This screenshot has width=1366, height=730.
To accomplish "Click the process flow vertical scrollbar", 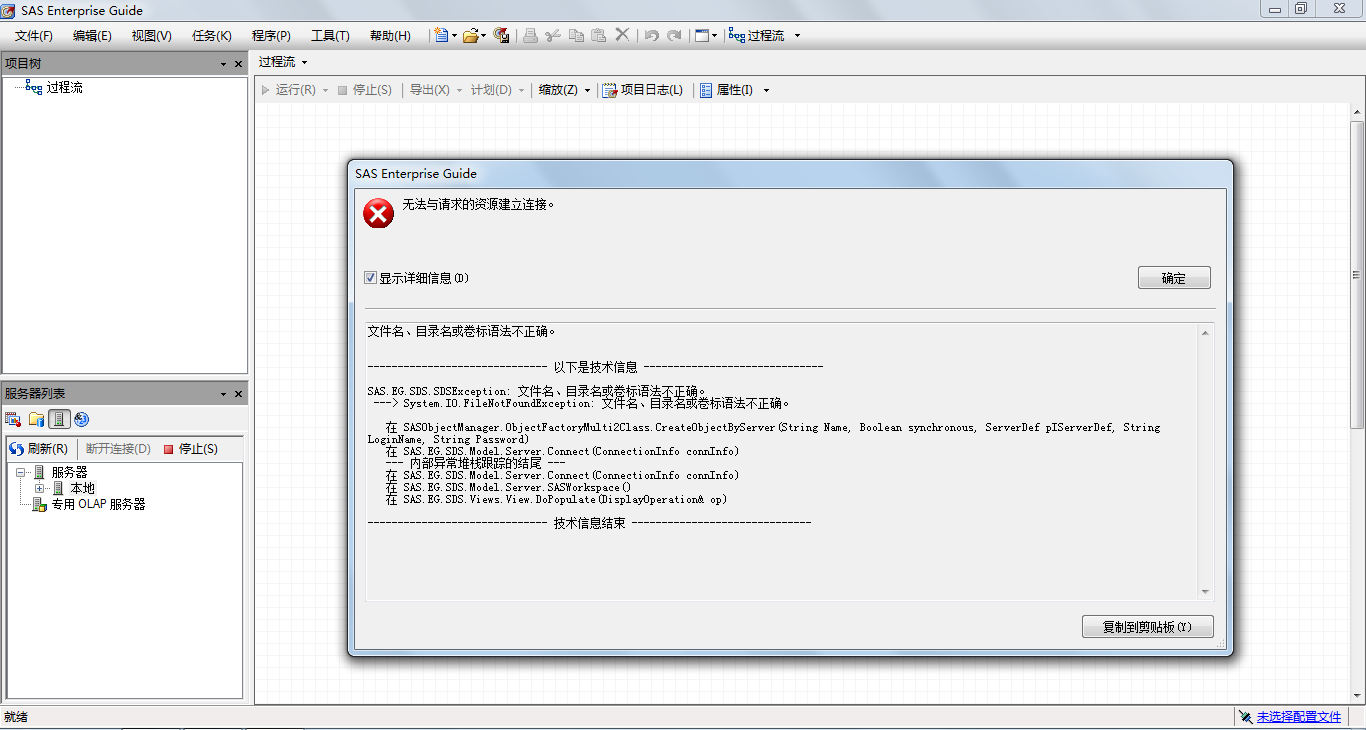I will [x=1357, y=404].
